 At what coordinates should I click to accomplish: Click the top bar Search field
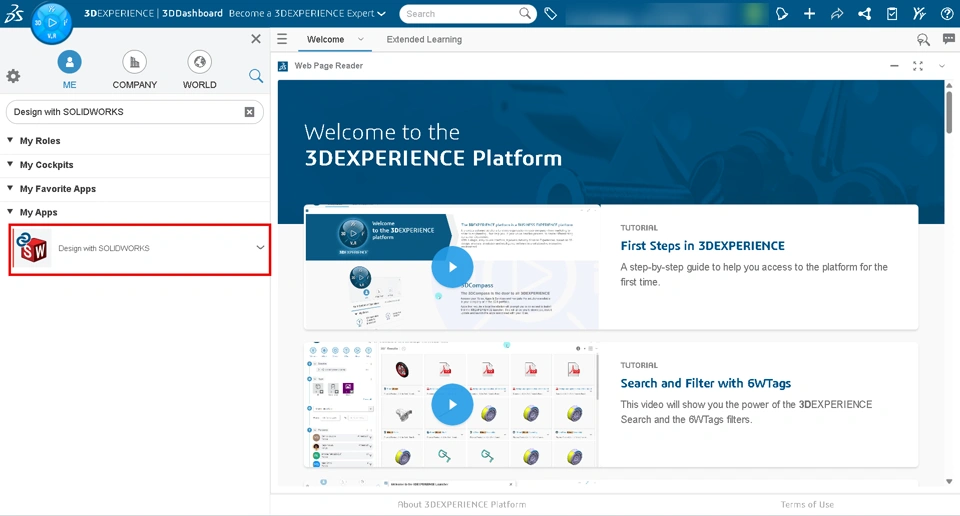coord(460,14)
